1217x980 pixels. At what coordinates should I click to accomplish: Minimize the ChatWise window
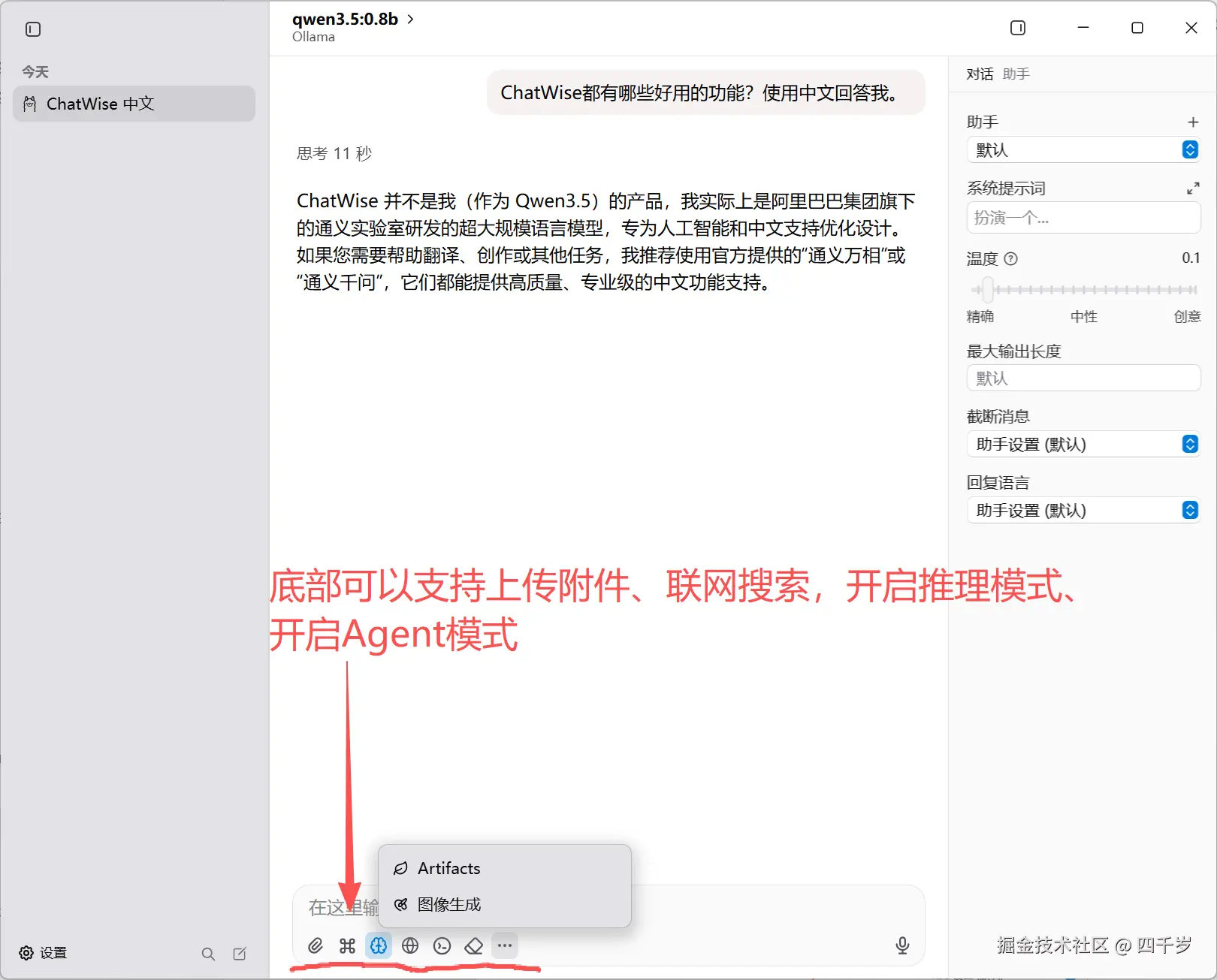coord(1083,28)
